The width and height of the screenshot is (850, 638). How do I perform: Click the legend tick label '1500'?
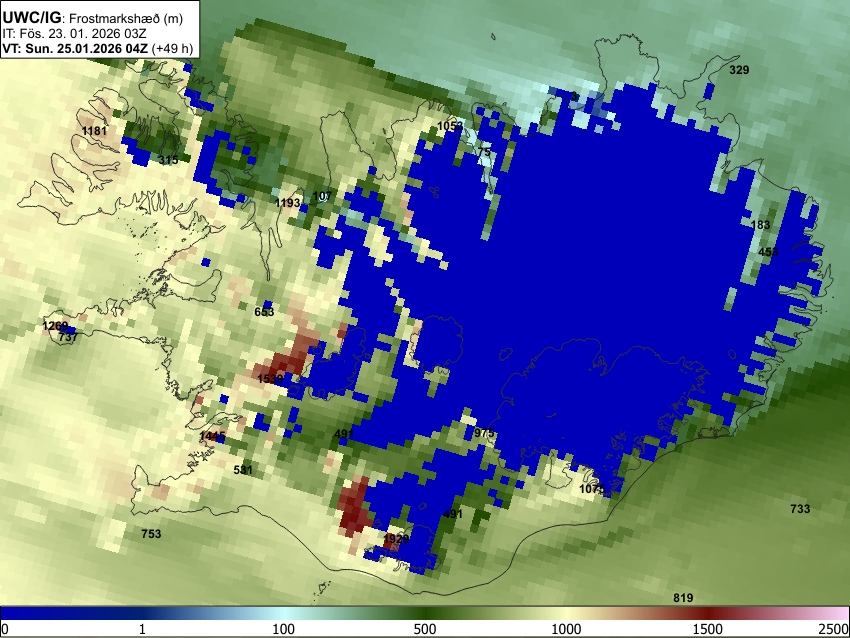(707, 629)
